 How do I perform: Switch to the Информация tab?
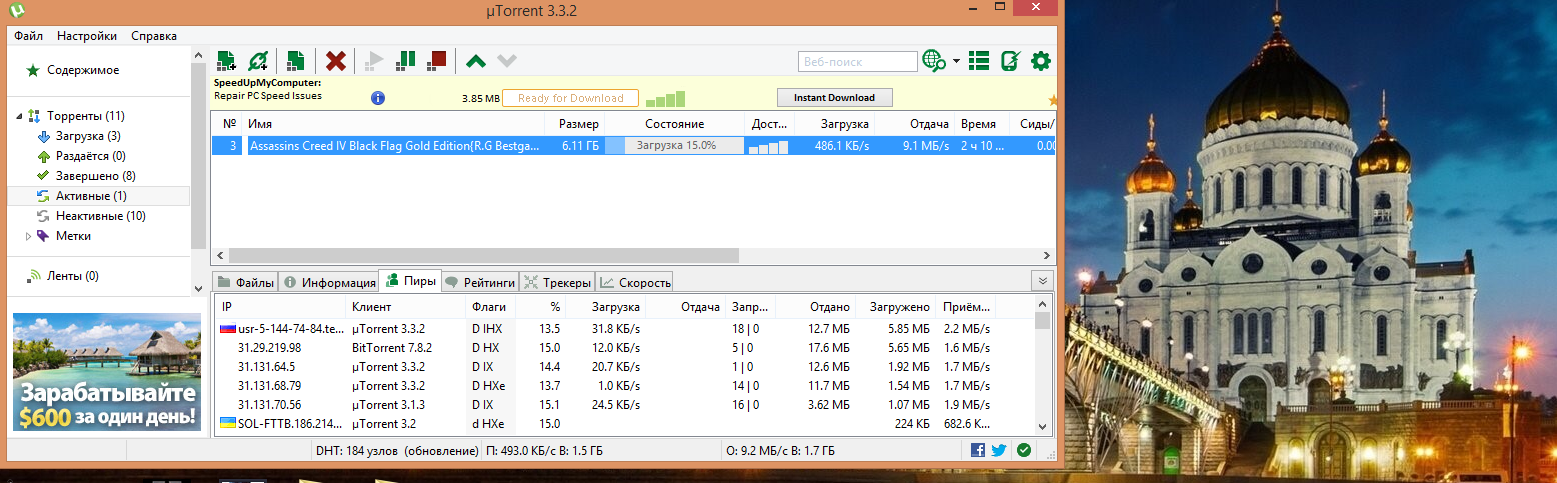328,282
